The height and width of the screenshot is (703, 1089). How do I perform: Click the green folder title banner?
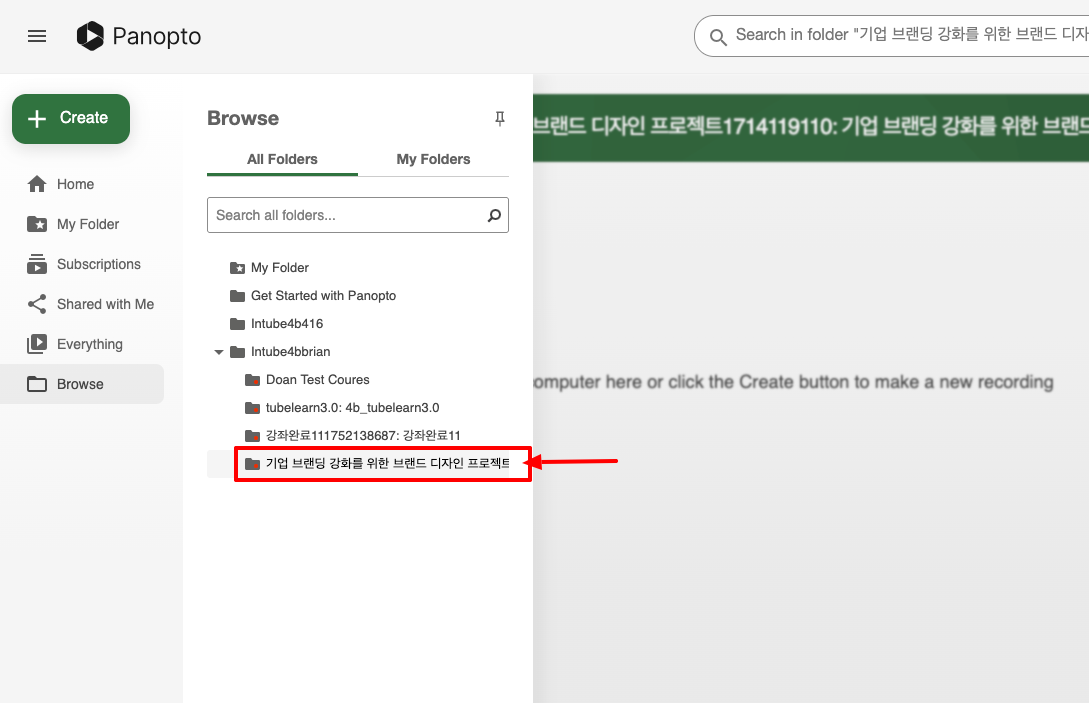click(810, 128)
